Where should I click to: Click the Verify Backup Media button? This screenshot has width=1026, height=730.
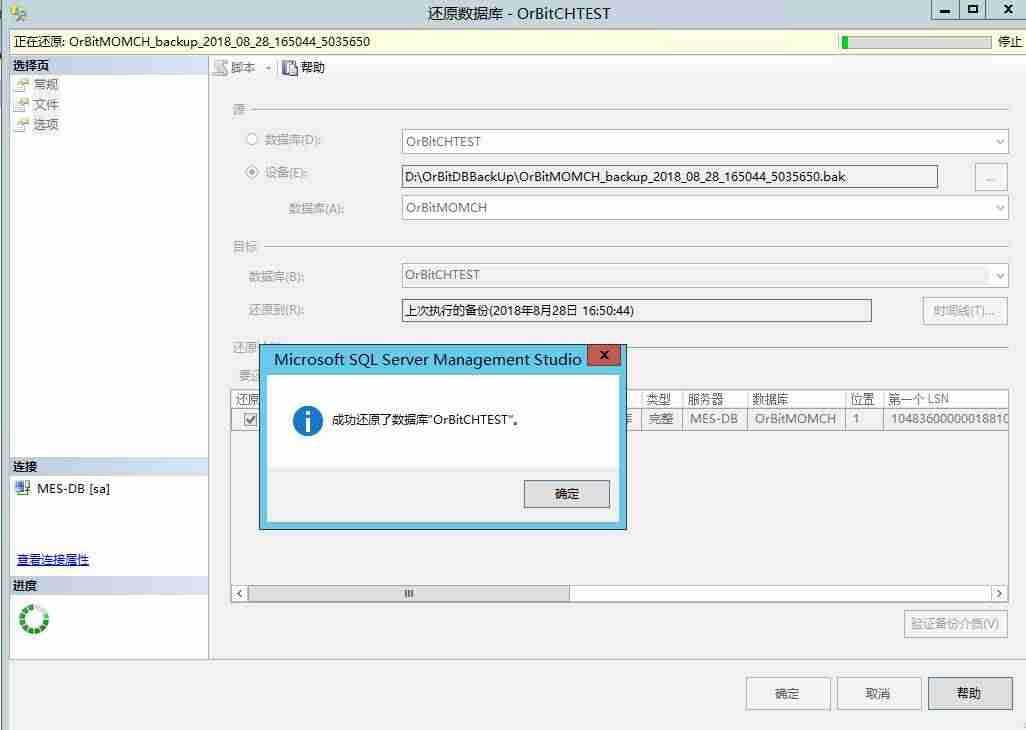point(955,624)
